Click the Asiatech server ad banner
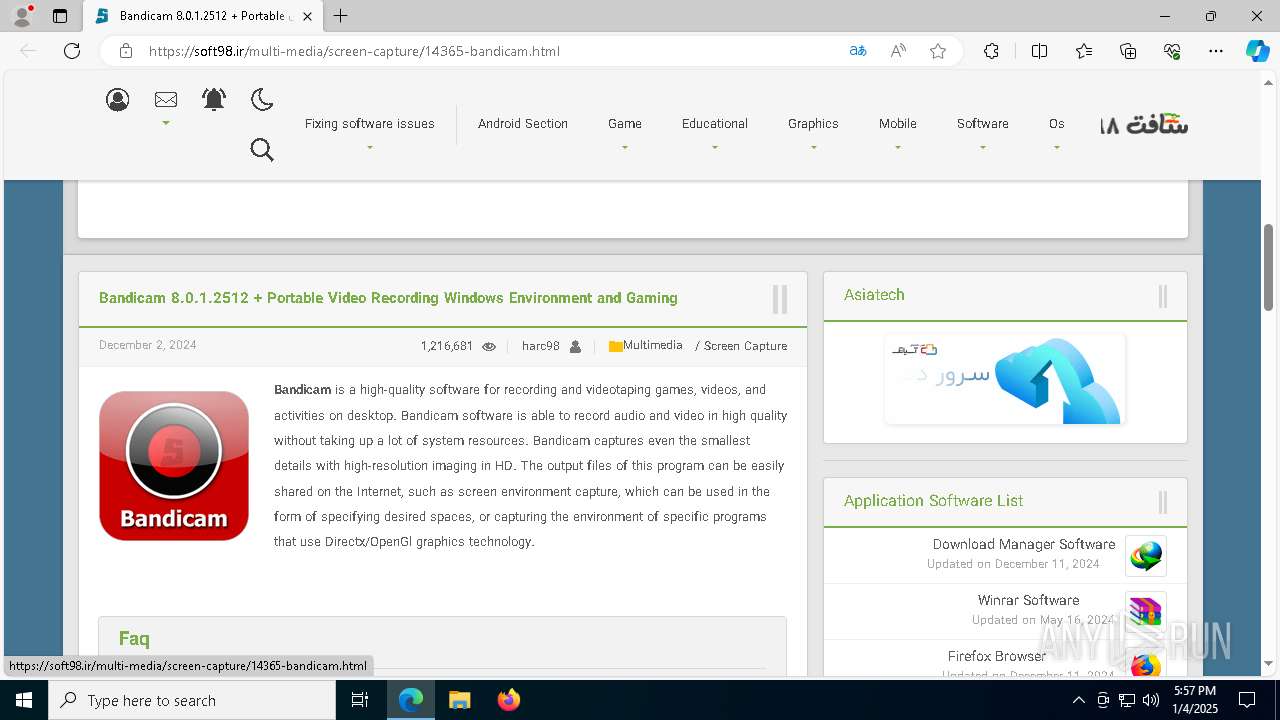1280x720 pixels. click(x=1005, y=380)
